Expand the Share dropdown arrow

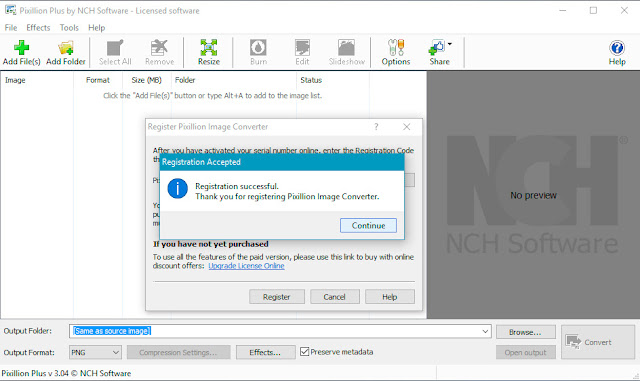[449, 44]
